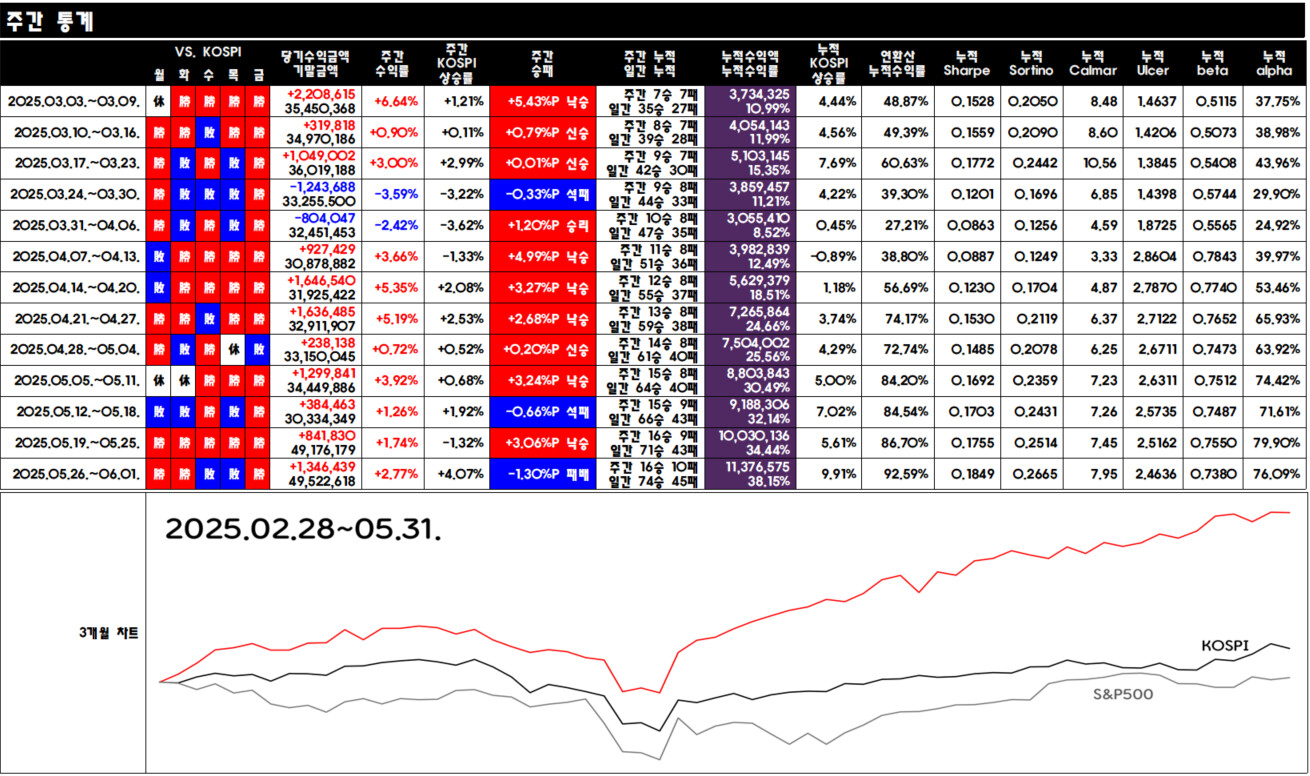Screen dimensions: 1310x776
Task: Click the '+2,208,615' profit amount cell
Action: [320, 94]
